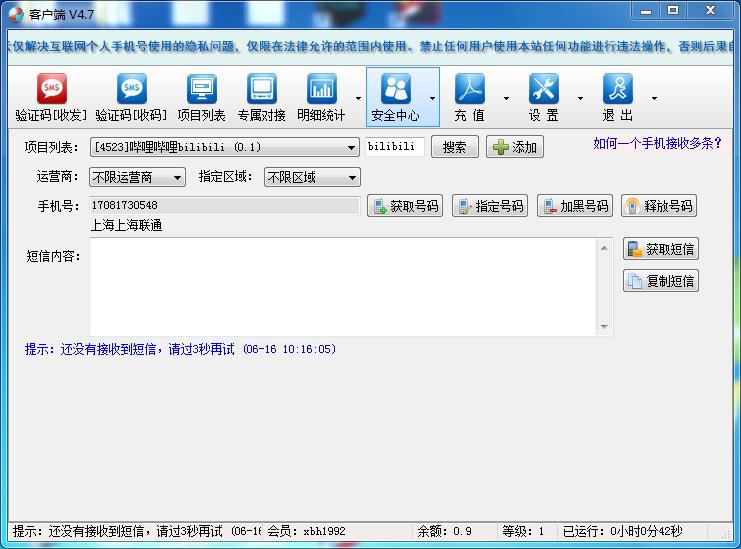Click 复制短信 button

coord(661,281)
